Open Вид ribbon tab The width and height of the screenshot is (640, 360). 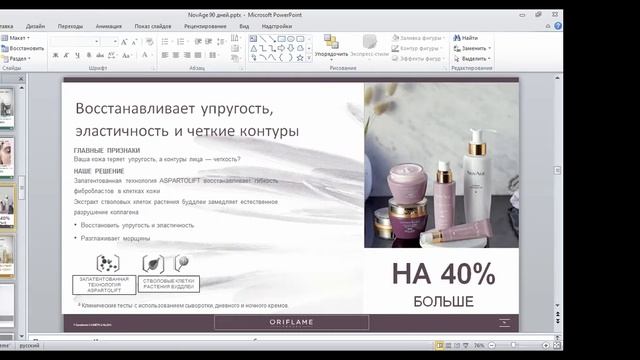(244, 26)
